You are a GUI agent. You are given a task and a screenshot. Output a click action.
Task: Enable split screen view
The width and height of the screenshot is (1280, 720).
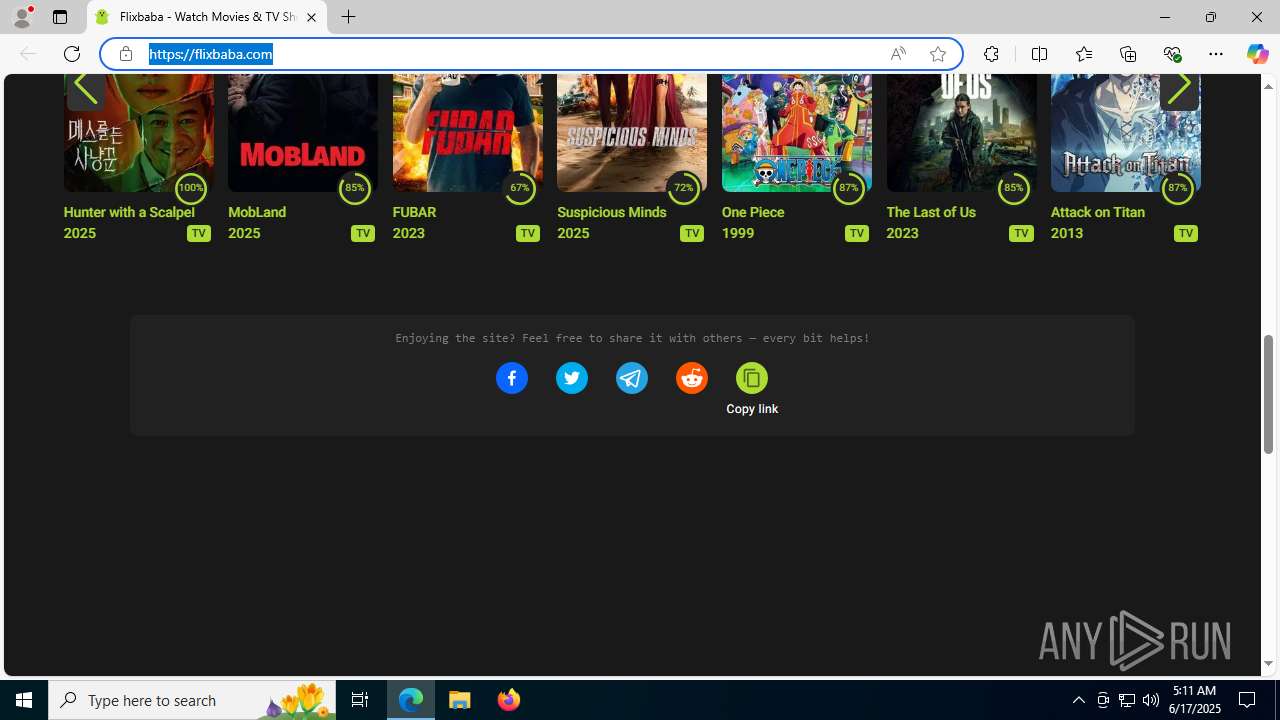click(x=1039, y=54)
